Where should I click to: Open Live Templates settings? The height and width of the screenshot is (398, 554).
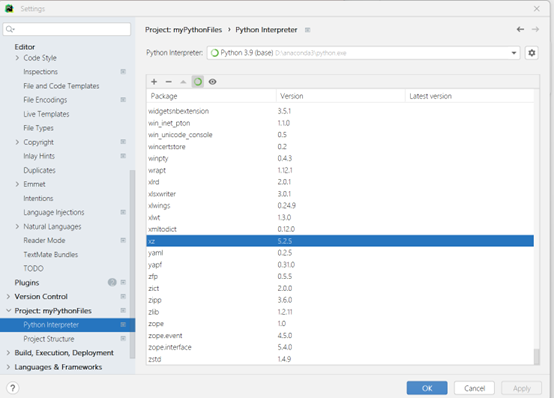tap(46, 114)
